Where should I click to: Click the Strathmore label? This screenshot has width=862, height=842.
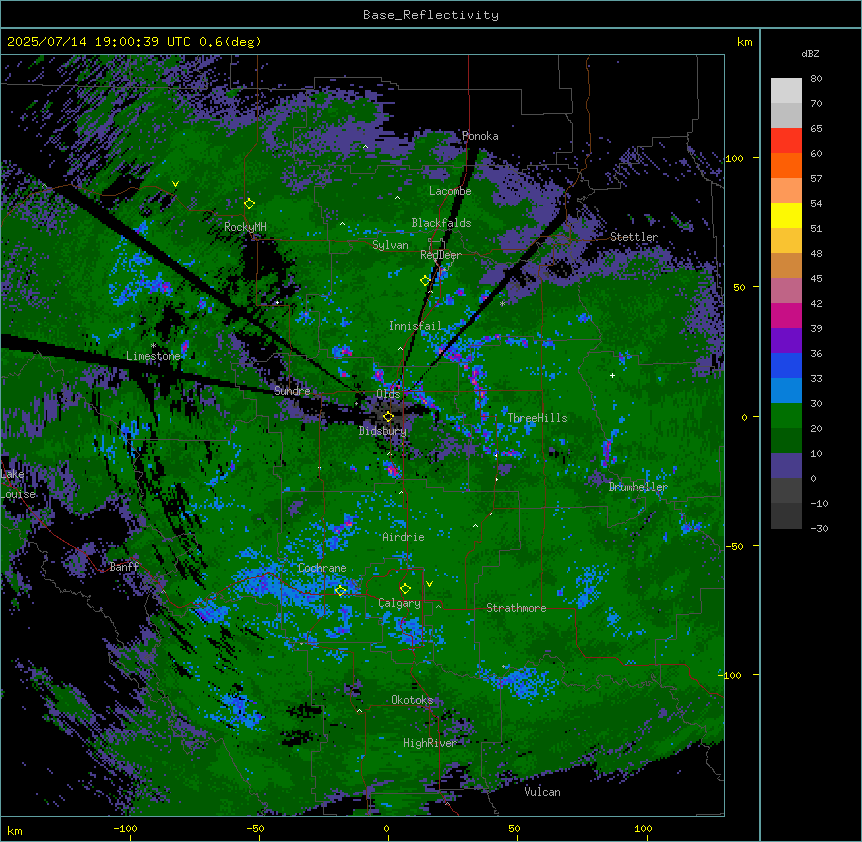[x=516, y=608]
